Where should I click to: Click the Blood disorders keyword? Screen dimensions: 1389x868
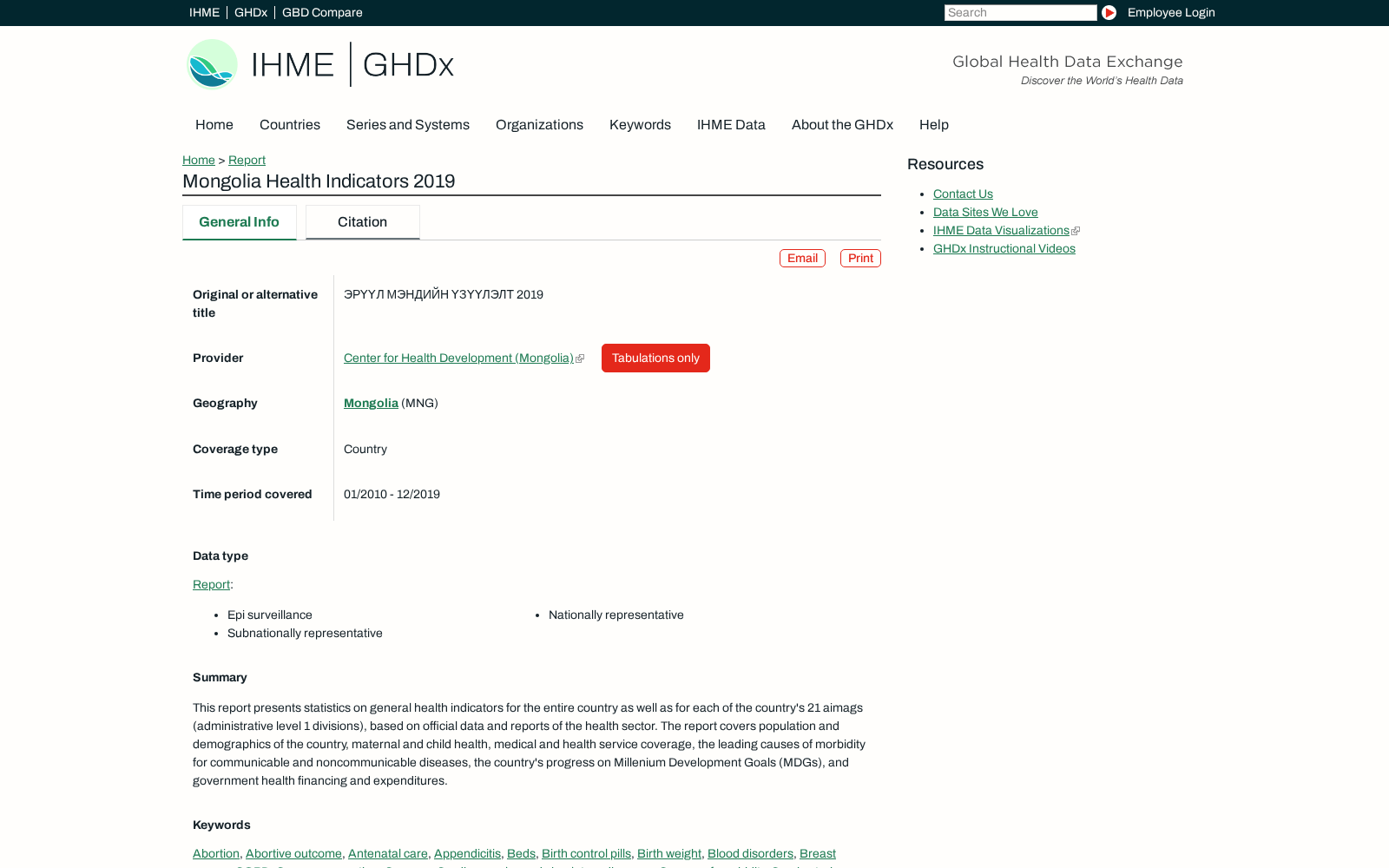tap(750, 853)
